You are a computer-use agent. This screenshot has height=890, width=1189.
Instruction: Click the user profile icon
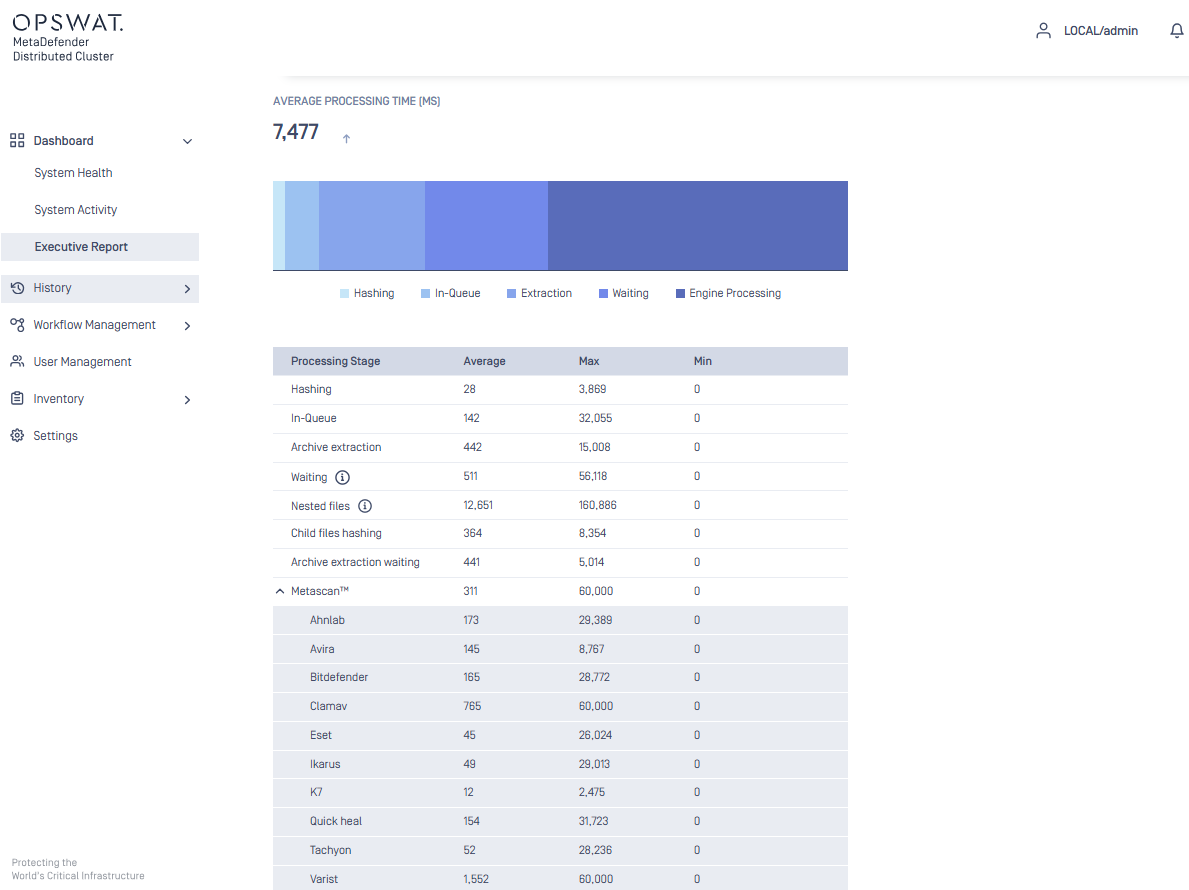coord(1043,31)
